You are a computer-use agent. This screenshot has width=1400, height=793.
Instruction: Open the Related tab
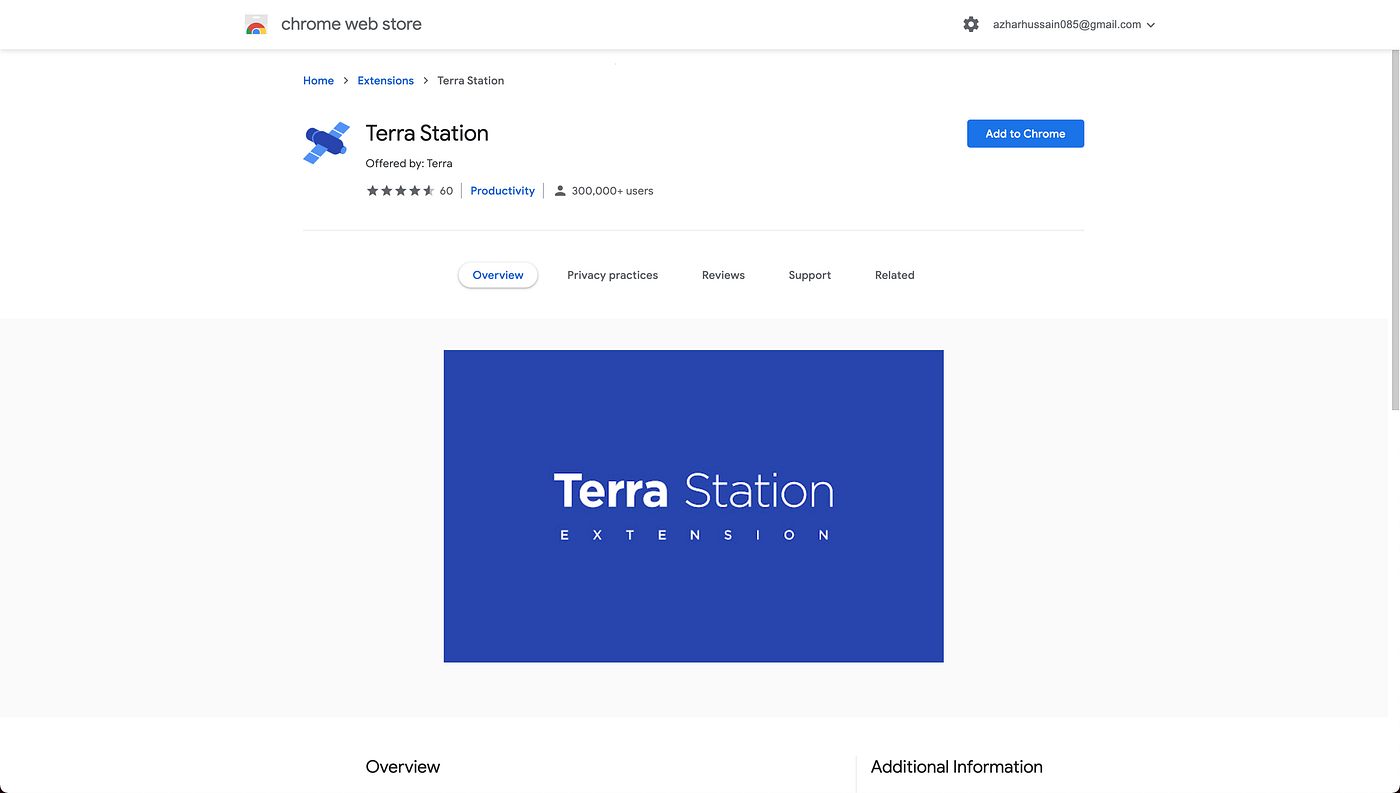pos(895,275)
